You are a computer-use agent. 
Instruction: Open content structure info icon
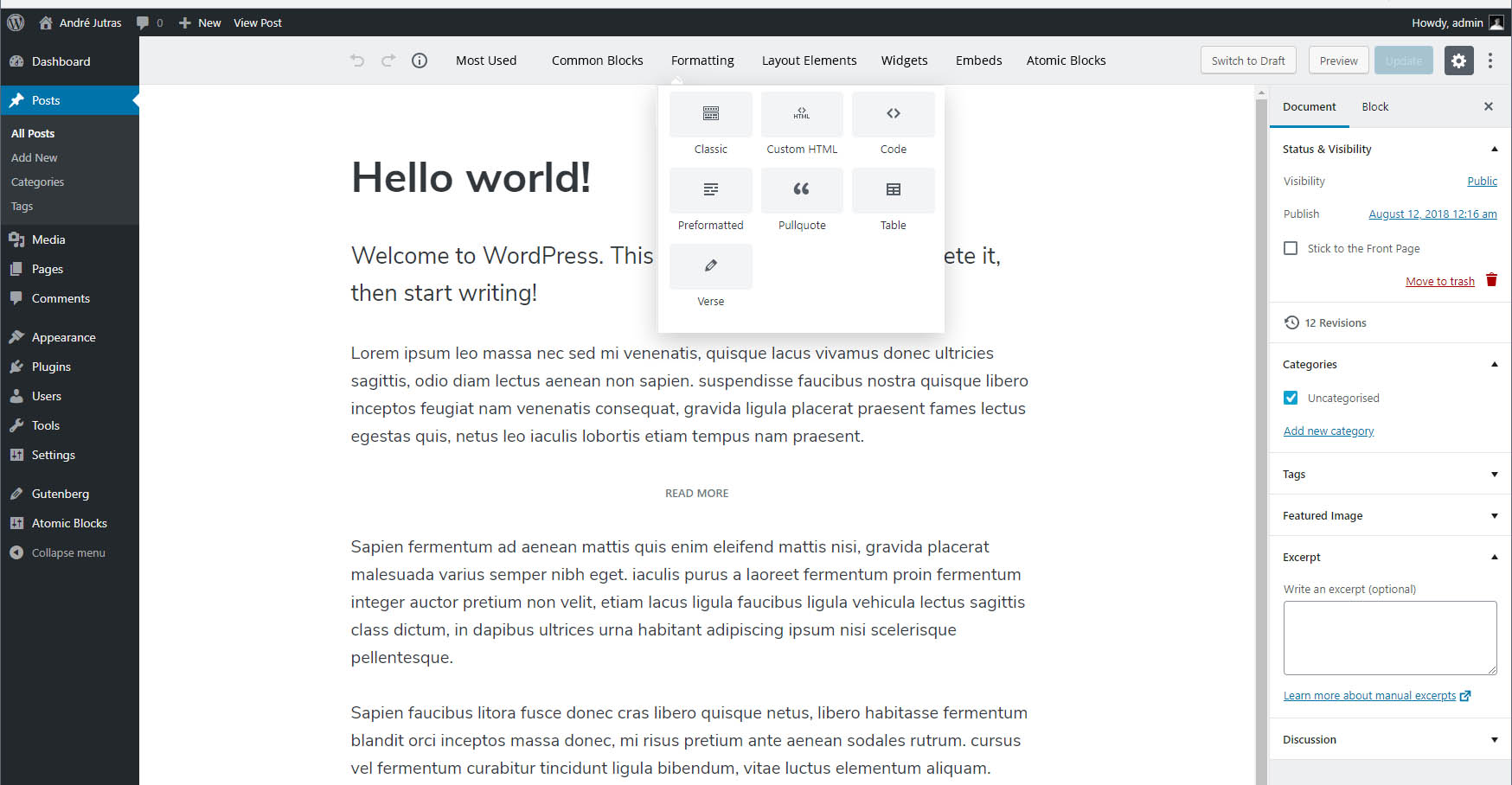[420, 61]
